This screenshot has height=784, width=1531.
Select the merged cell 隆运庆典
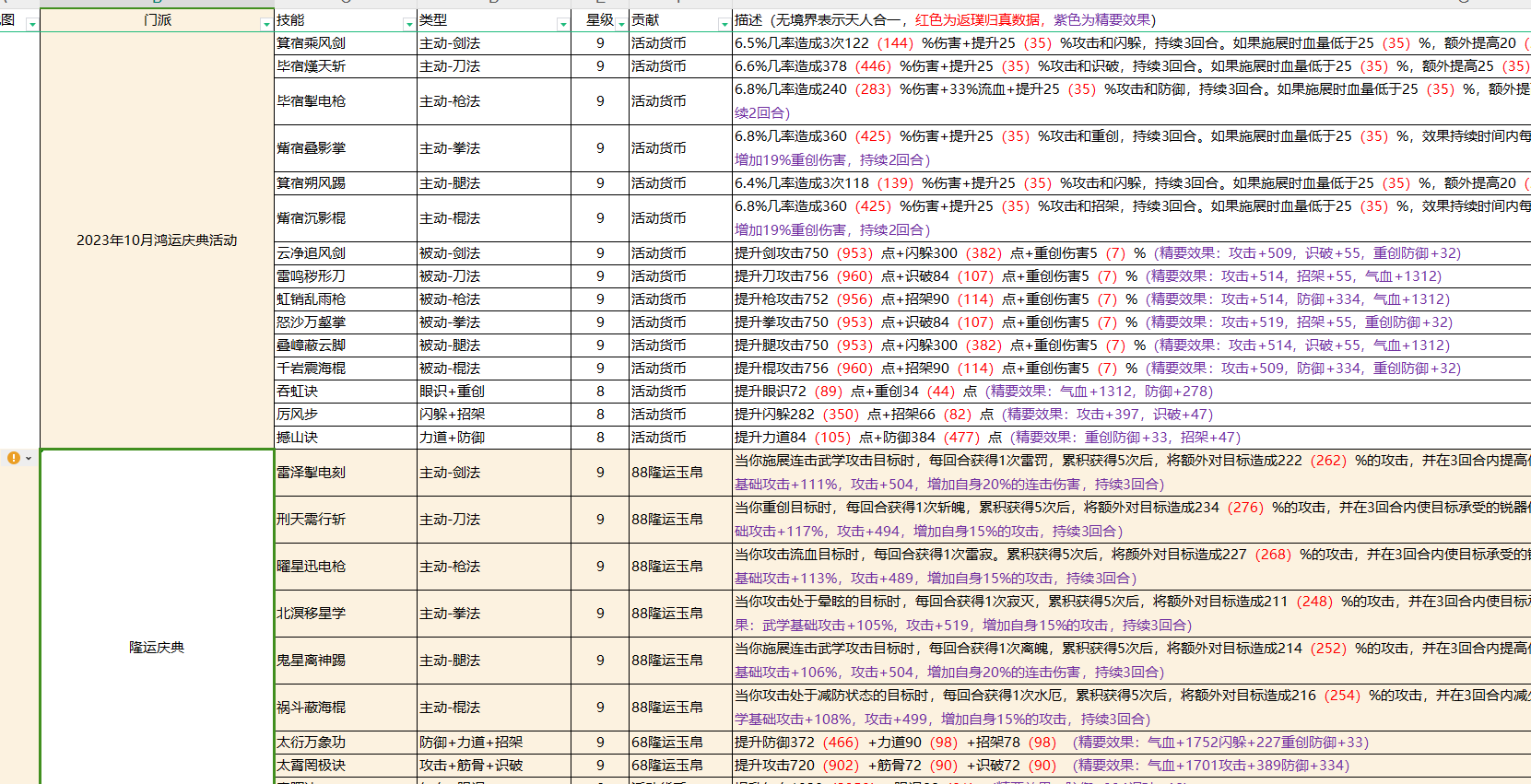[157, 648]
